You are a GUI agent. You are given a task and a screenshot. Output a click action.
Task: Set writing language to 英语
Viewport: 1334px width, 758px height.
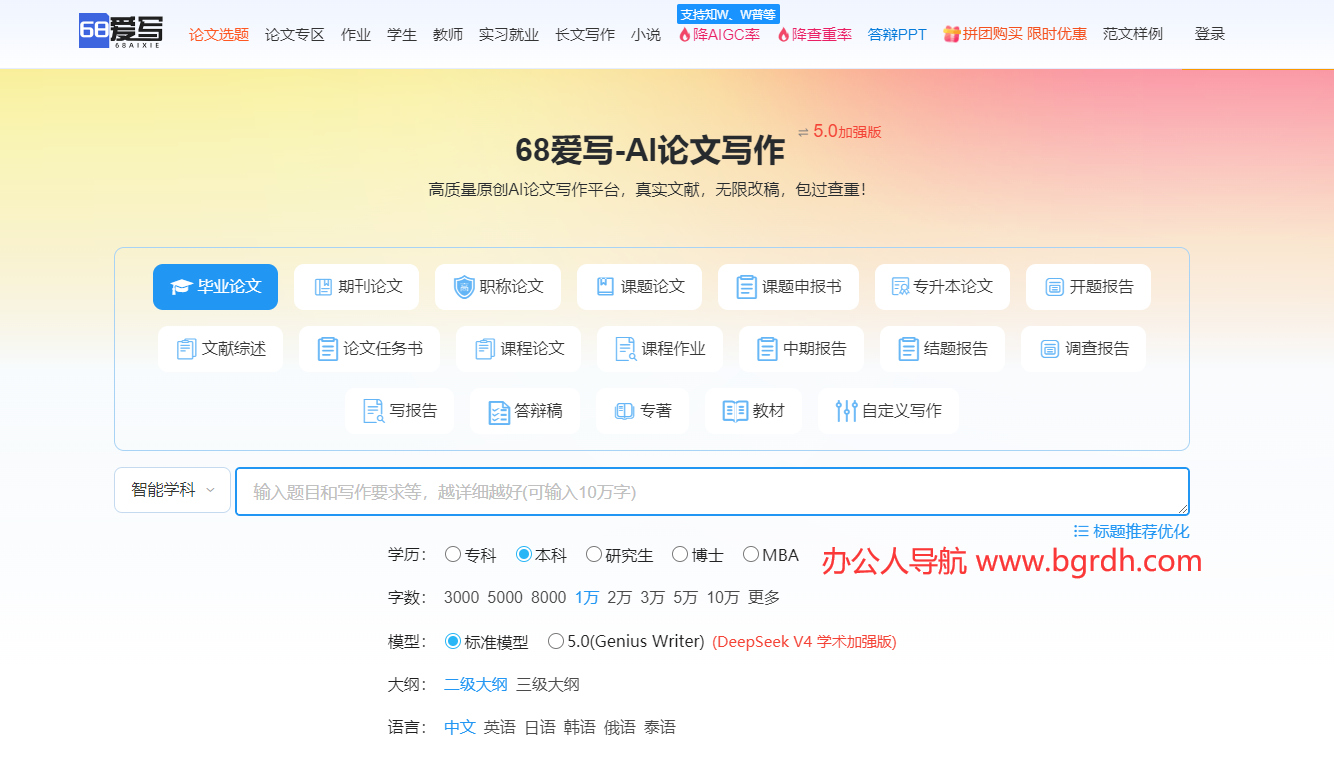coord(500,727)
